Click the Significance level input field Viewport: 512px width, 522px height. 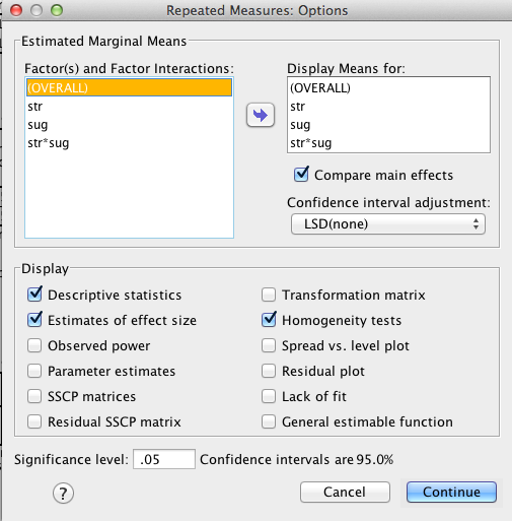[x=164, y=459]
